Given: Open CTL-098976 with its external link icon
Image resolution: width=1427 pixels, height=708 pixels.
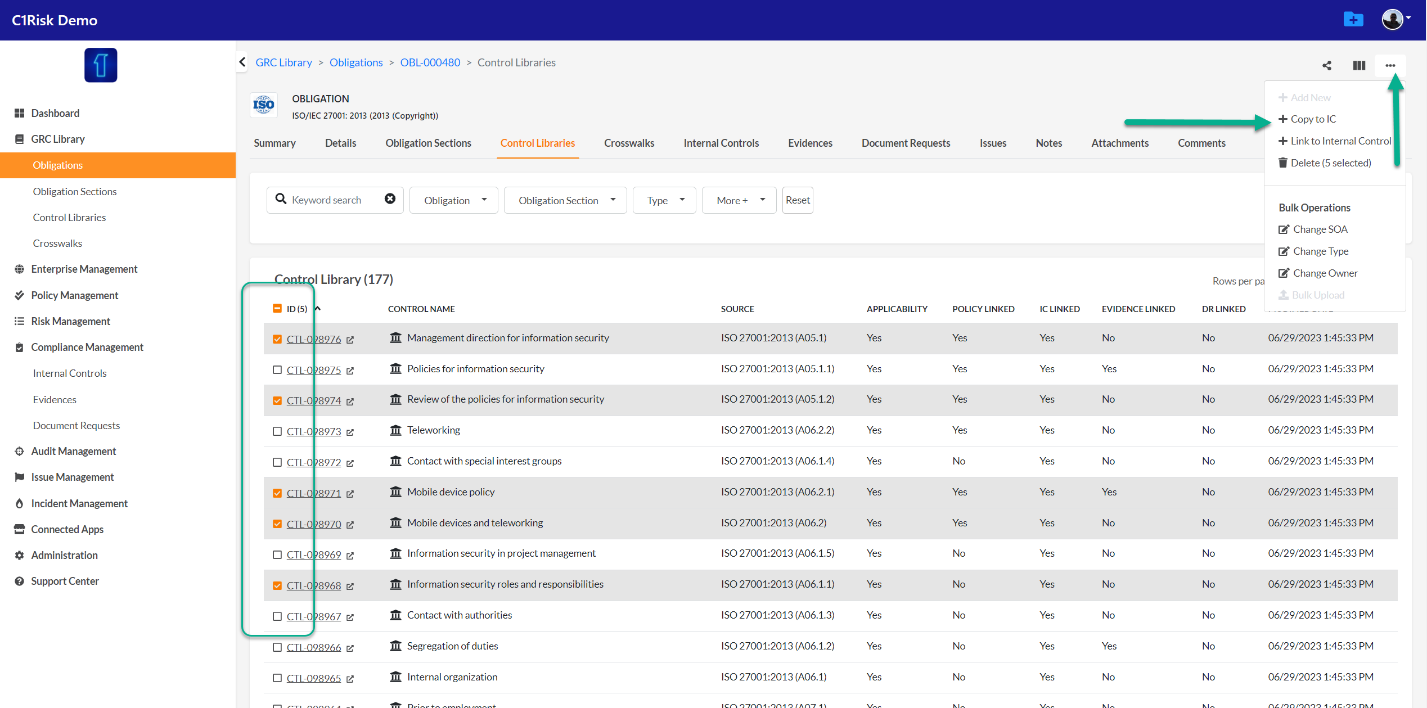Looking at the screenshot, I should (350, 340).
